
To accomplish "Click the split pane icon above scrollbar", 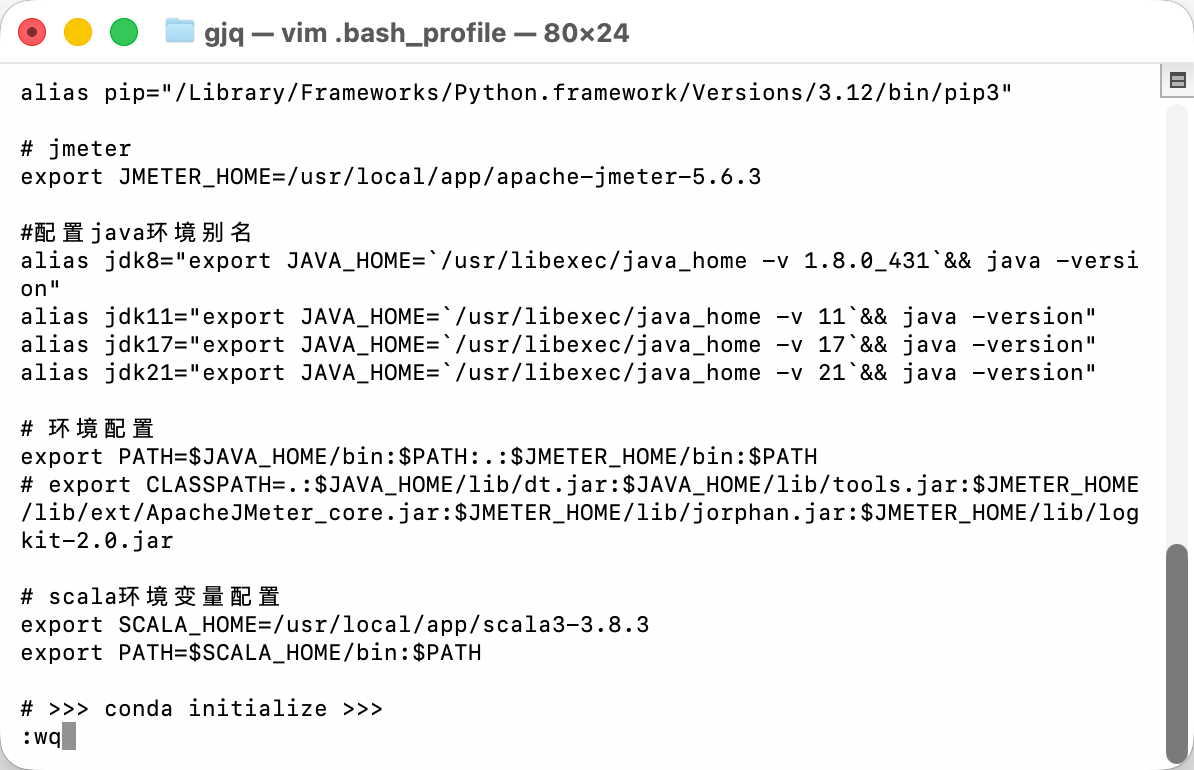I will (x=1177, y=80).
